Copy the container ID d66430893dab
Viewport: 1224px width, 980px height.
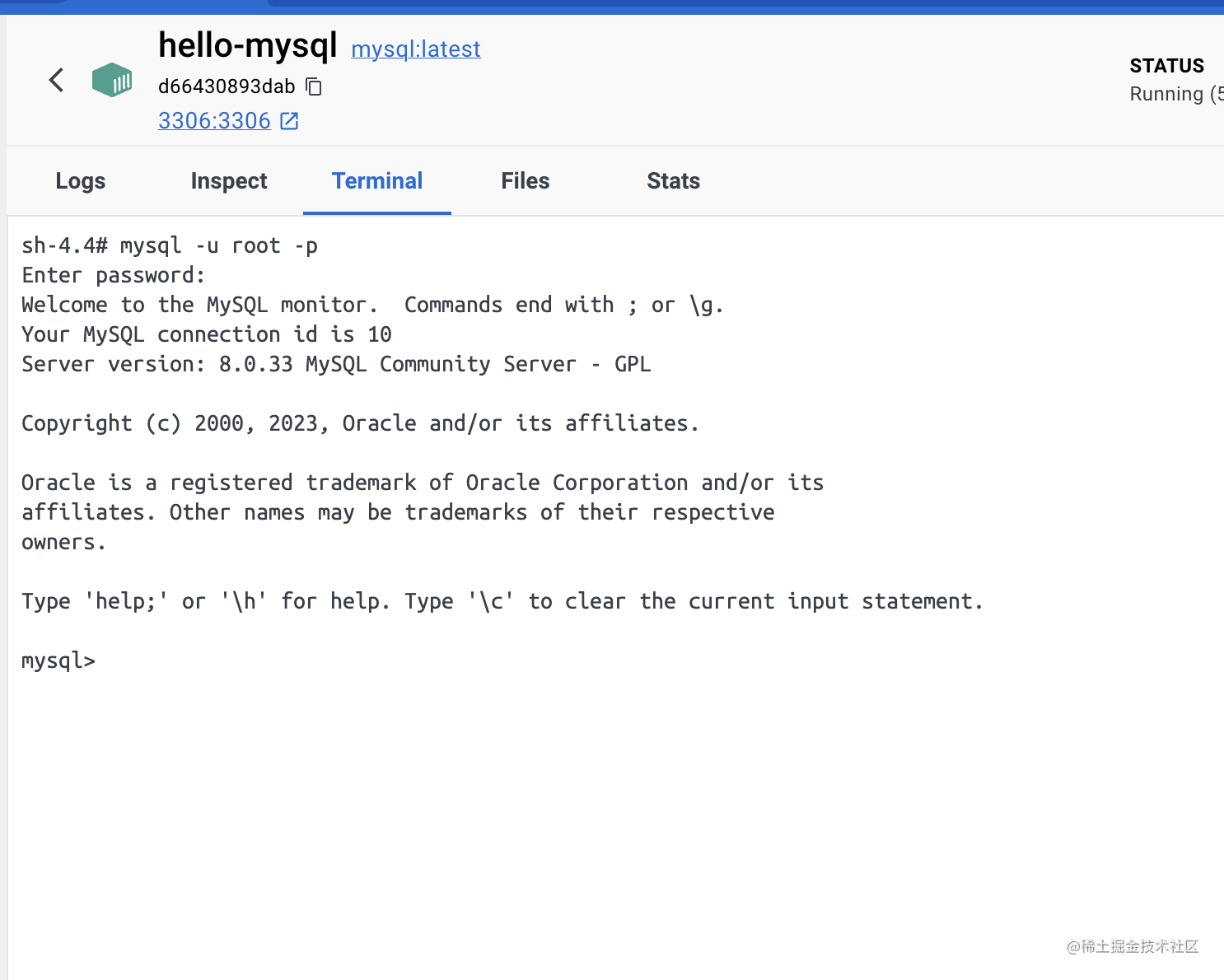[314, 86]
